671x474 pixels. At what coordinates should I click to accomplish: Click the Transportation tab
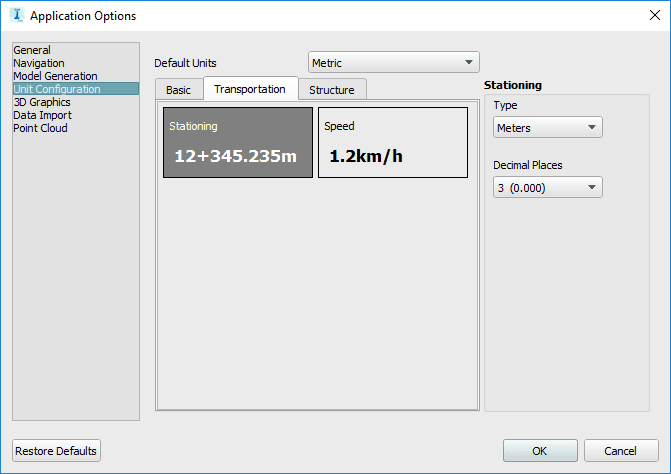(x=250, y=89)
